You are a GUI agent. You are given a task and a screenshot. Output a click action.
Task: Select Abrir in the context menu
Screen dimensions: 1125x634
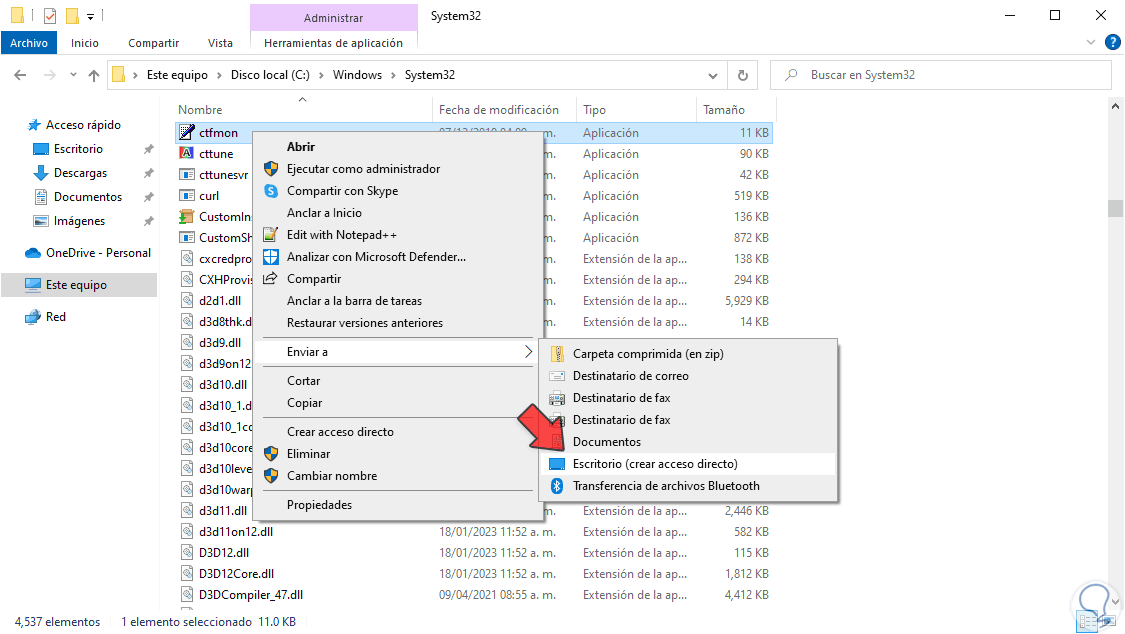(399, 146)
